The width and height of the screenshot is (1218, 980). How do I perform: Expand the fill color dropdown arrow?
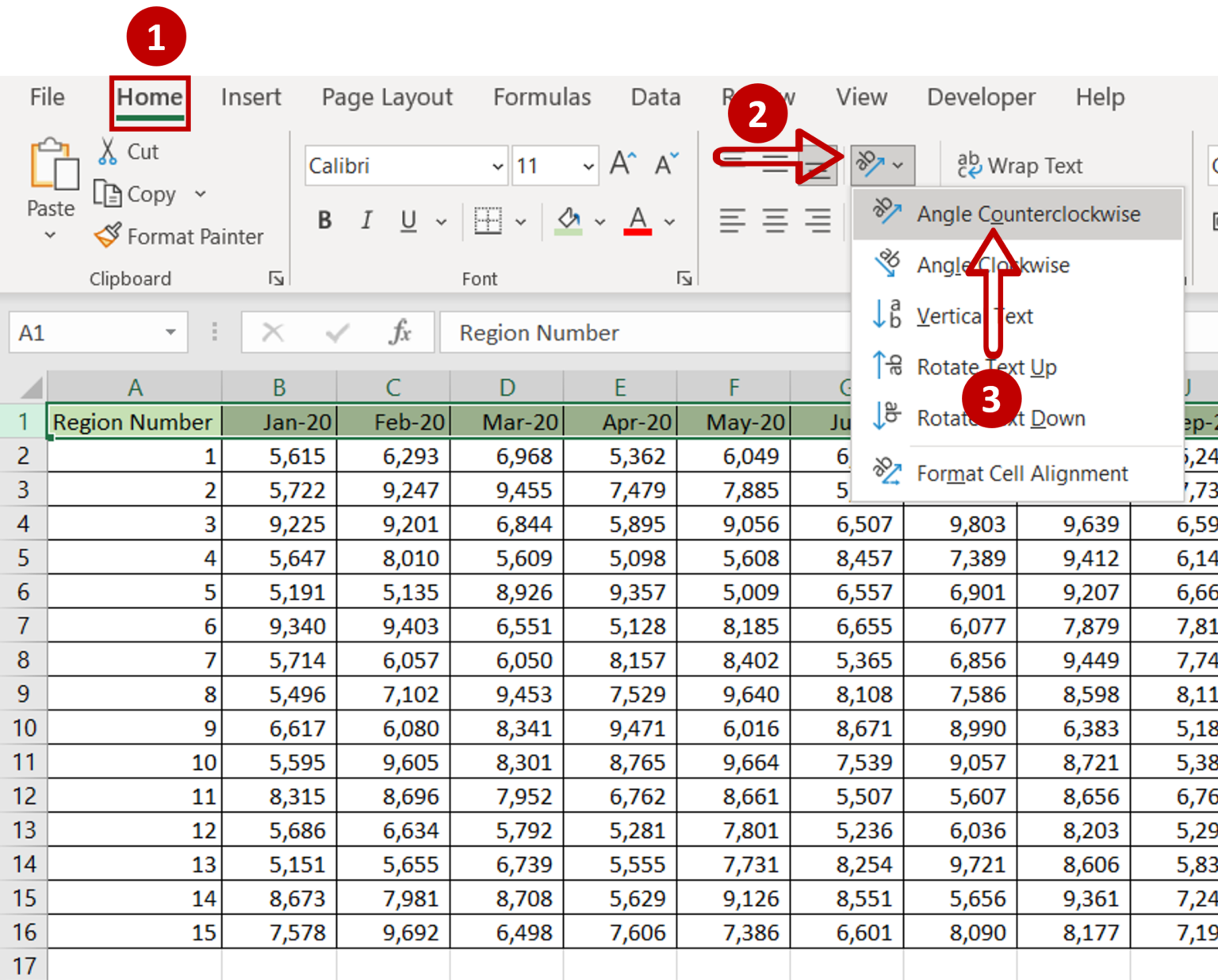(600, 222)
